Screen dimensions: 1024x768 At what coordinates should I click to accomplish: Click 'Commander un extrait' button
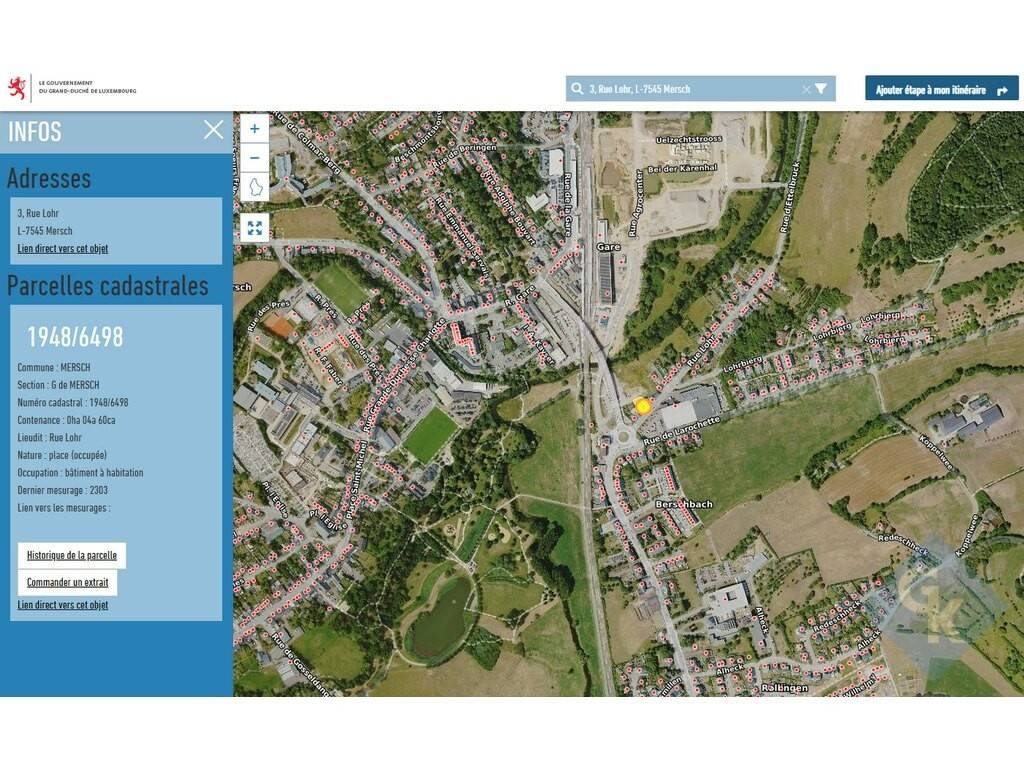[67, 583]
